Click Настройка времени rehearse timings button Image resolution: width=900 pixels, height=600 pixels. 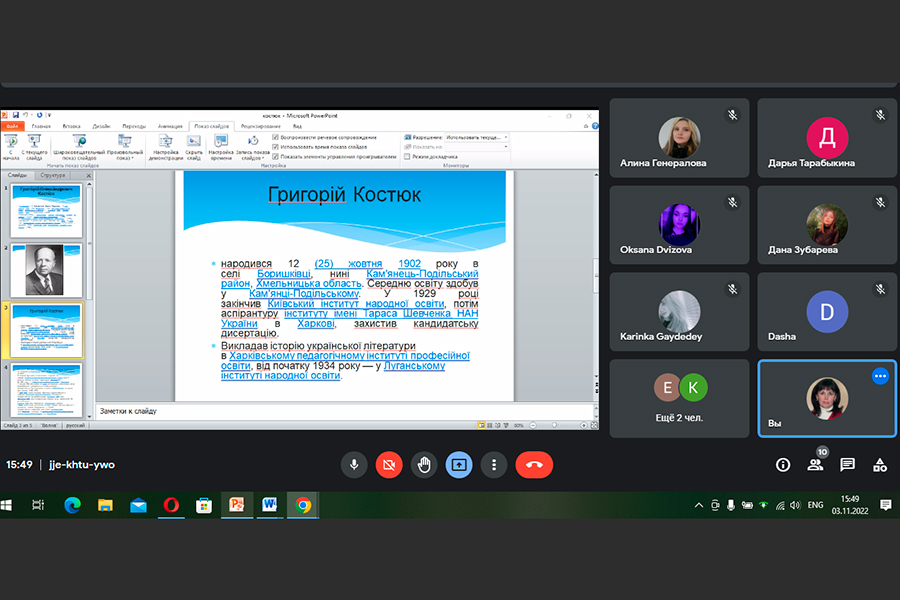221,148
